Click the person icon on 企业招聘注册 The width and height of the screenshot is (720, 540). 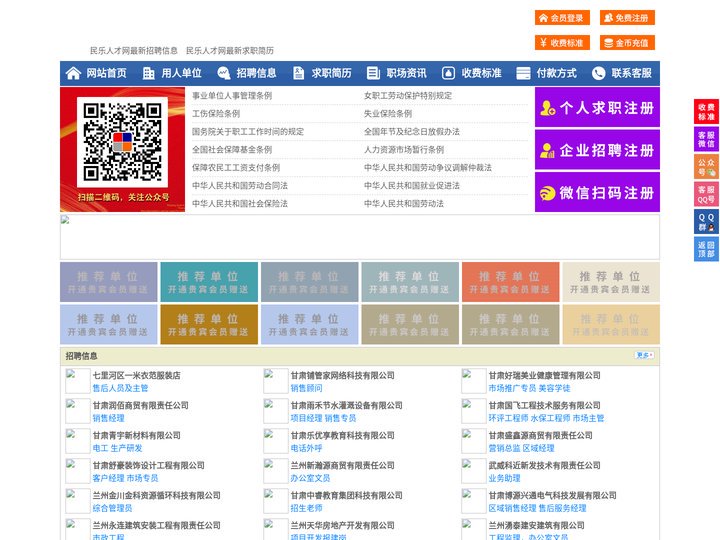[x=547, y=150]
